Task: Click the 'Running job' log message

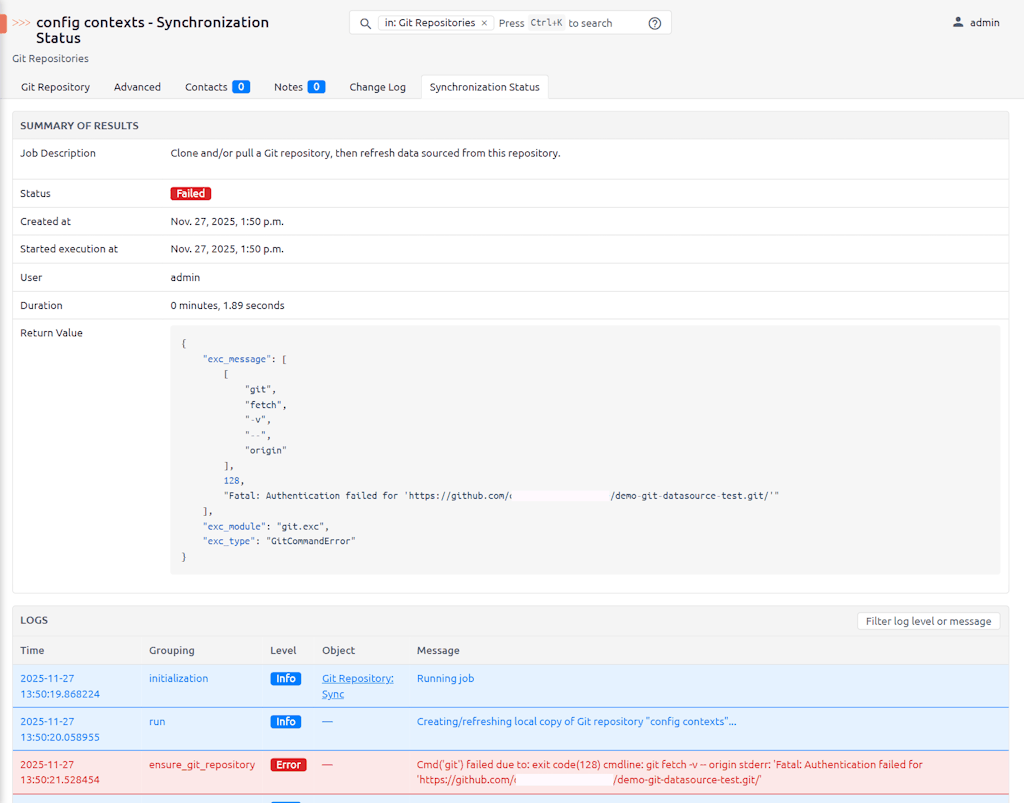Action: click(x=445, y=678)
